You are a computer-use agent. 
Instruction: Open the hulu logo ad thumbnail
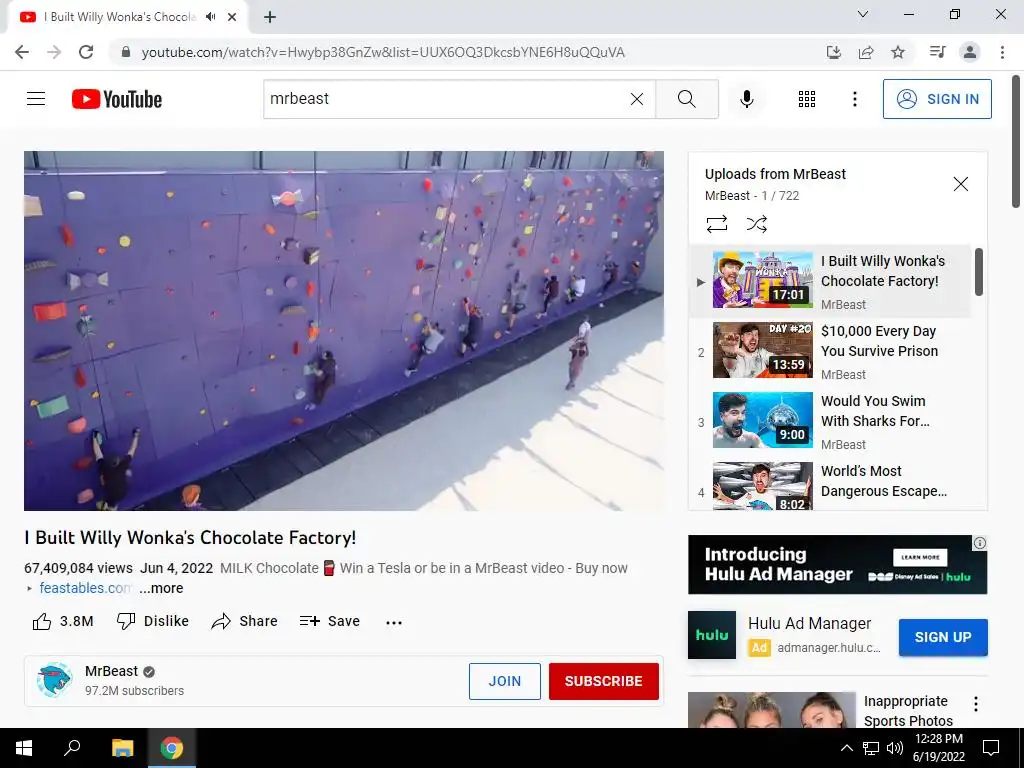tap(712, 635)
